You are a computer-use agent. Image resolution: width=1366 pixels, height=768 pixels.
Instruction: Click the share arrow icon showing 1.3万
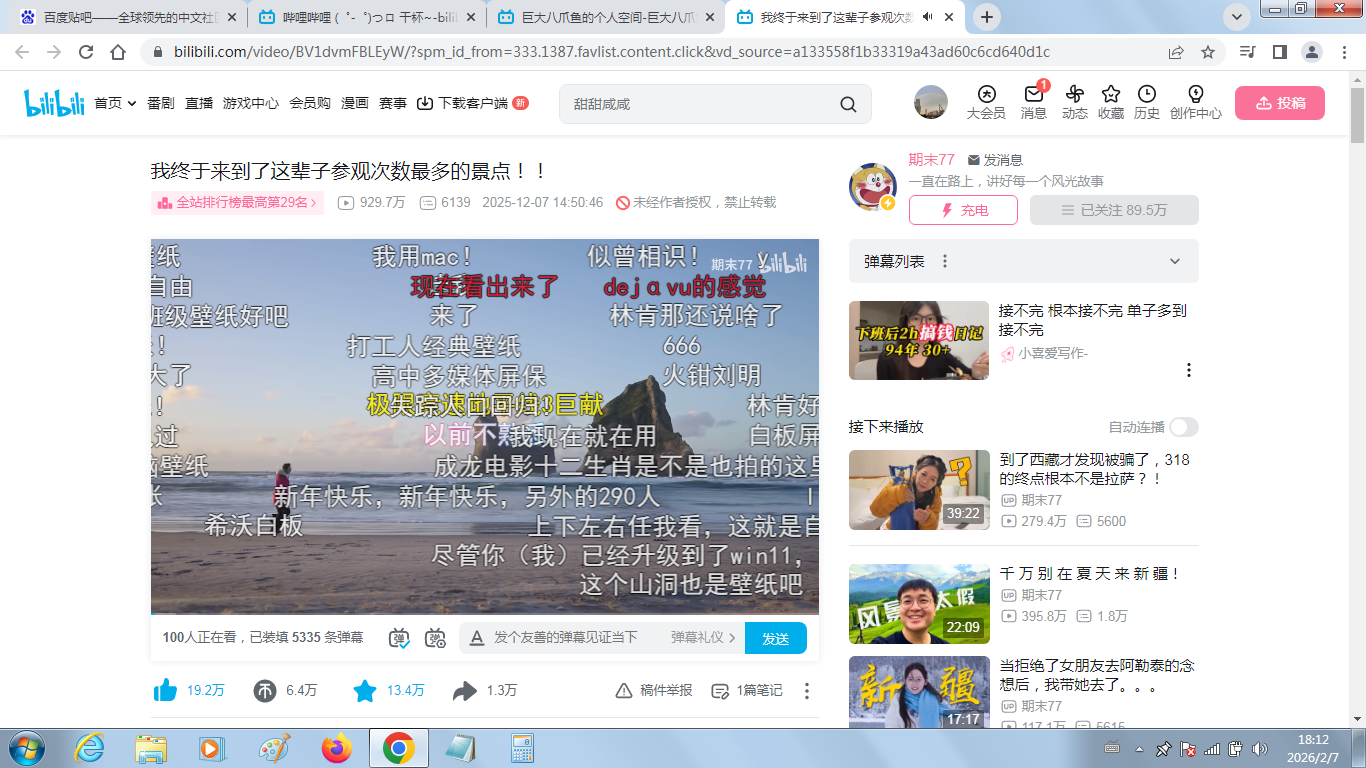coord(464,690)
